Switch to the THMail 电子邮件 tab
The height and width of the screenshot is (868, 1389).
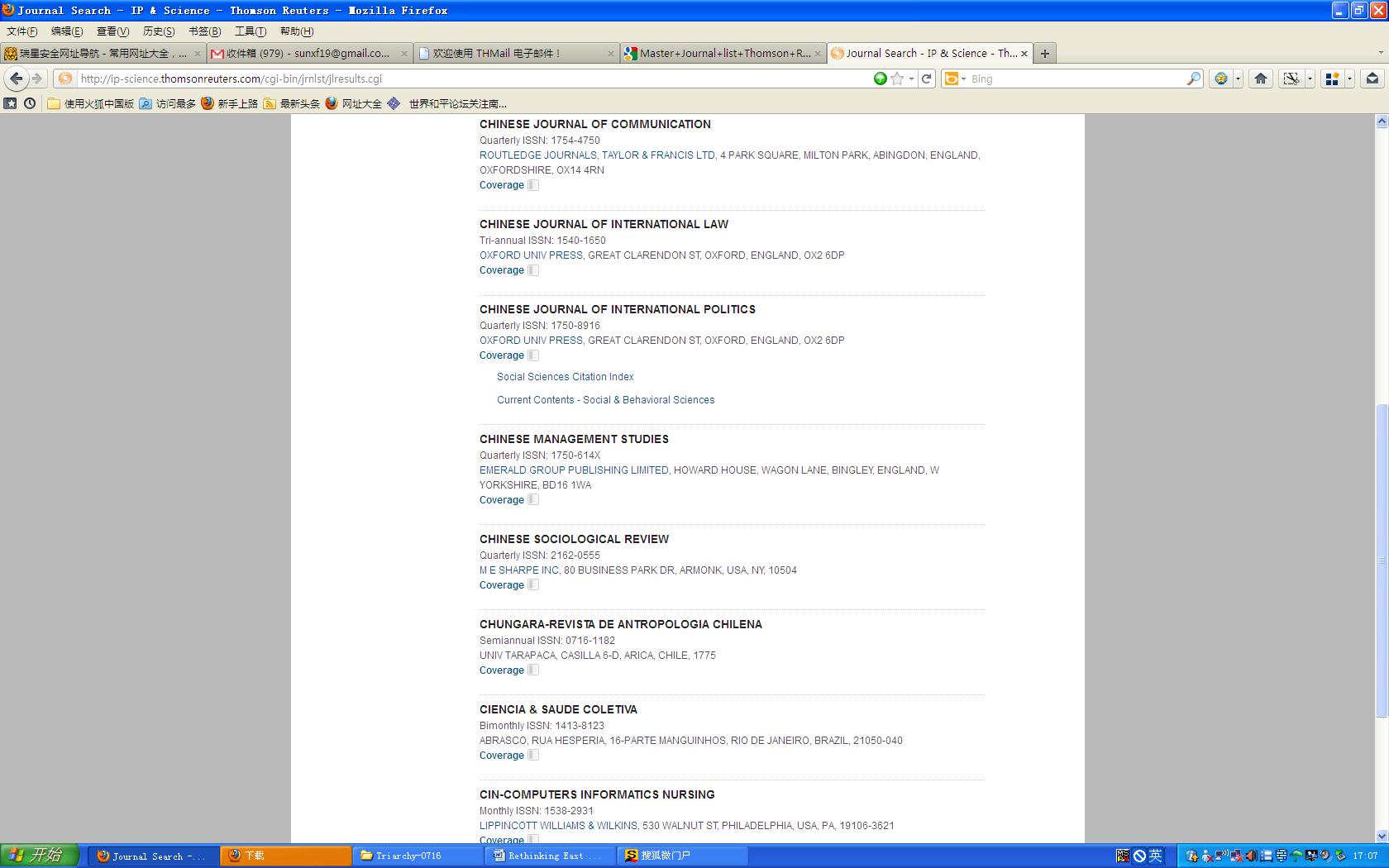pos(516,53)
